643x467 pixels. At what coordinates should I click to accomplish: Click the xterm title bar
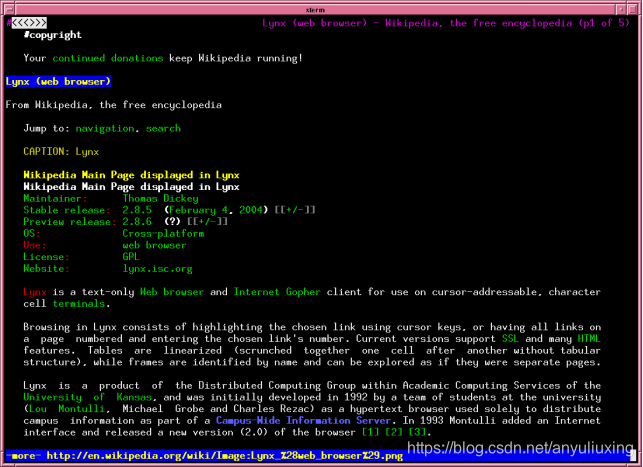coord(315,9)
